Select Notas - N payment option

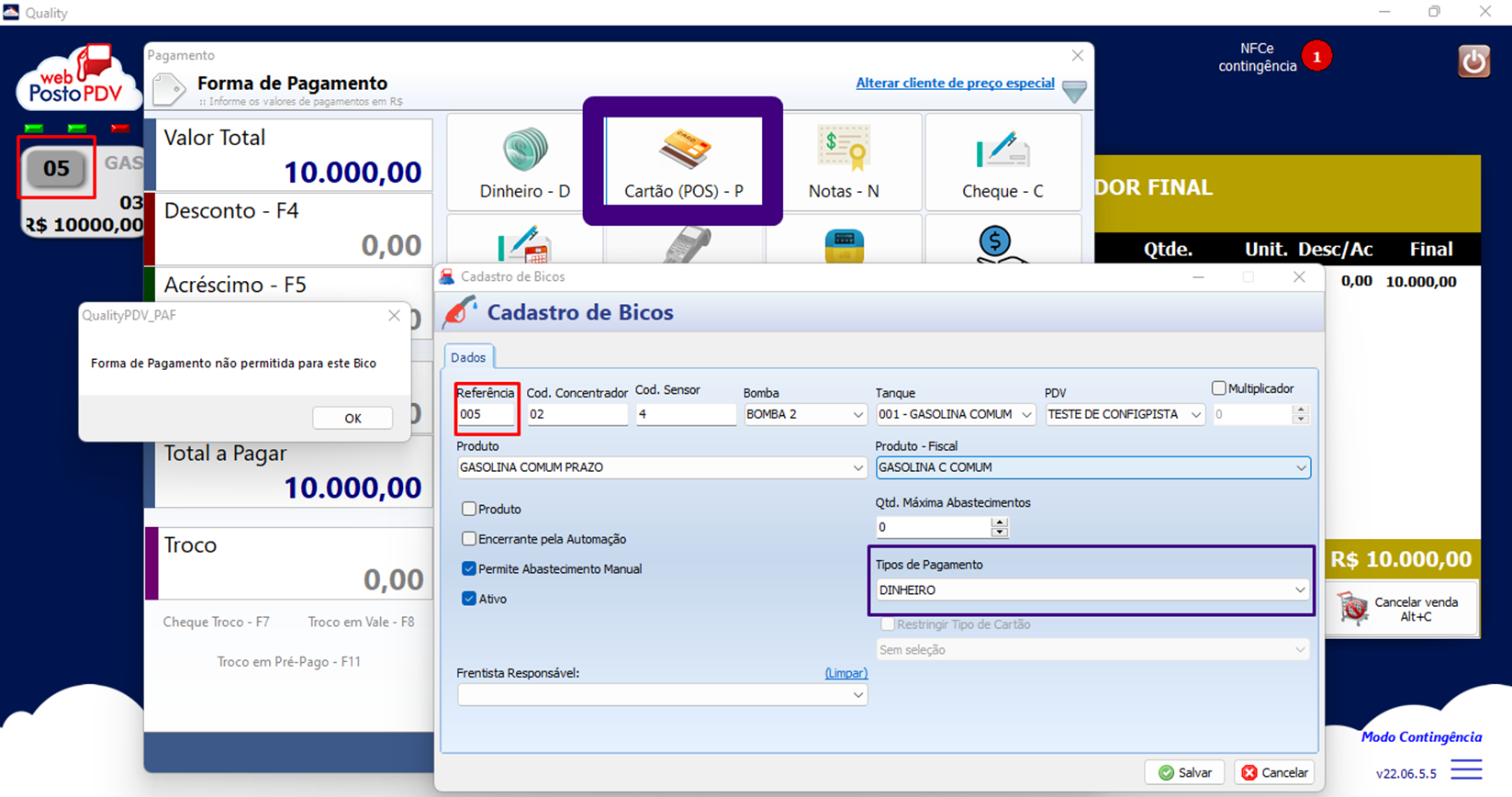(x=844, y=163)
